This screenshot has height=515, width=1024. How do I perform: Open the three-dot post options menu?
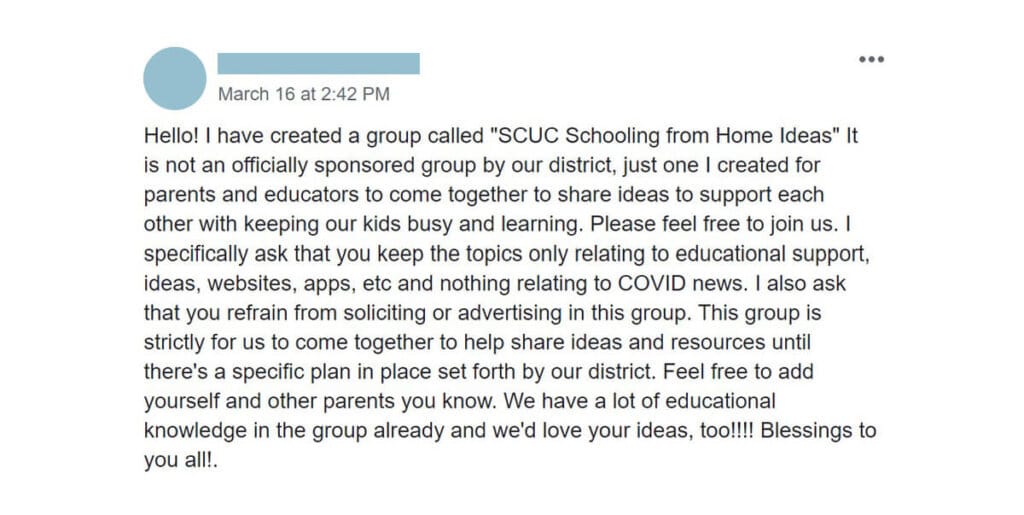[871, 59]
